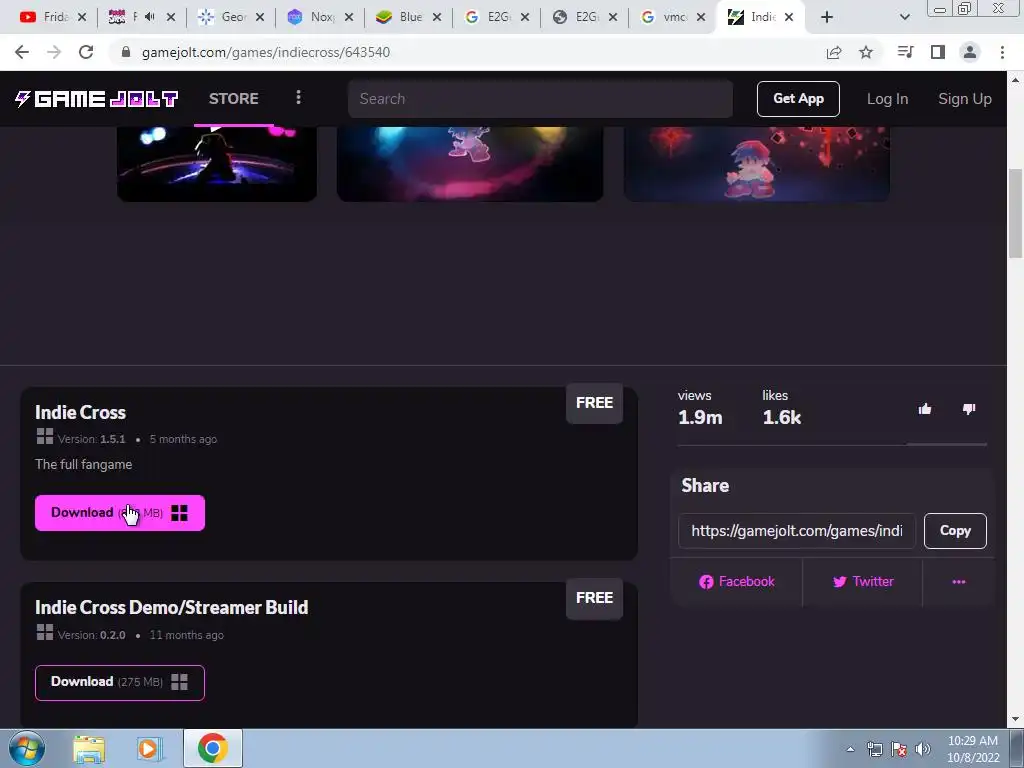Go forward in browser history

[54, 52]
